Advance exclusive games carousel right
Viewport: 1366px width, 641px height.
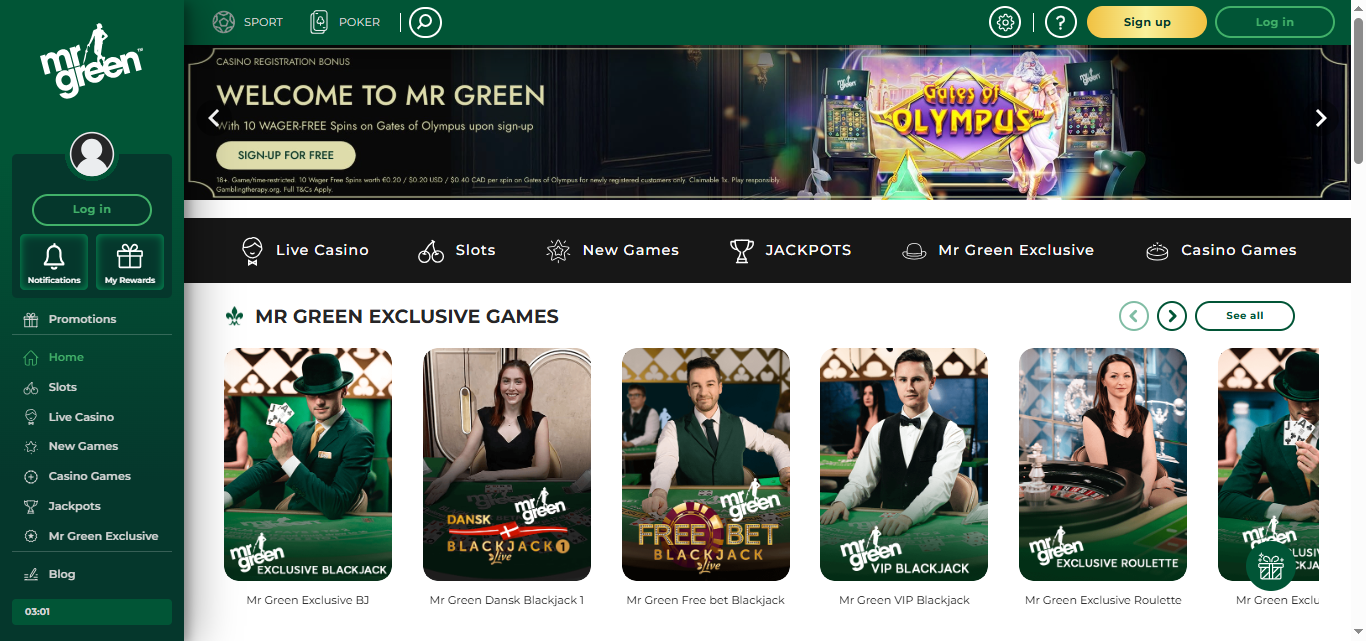pos(1172,316)
